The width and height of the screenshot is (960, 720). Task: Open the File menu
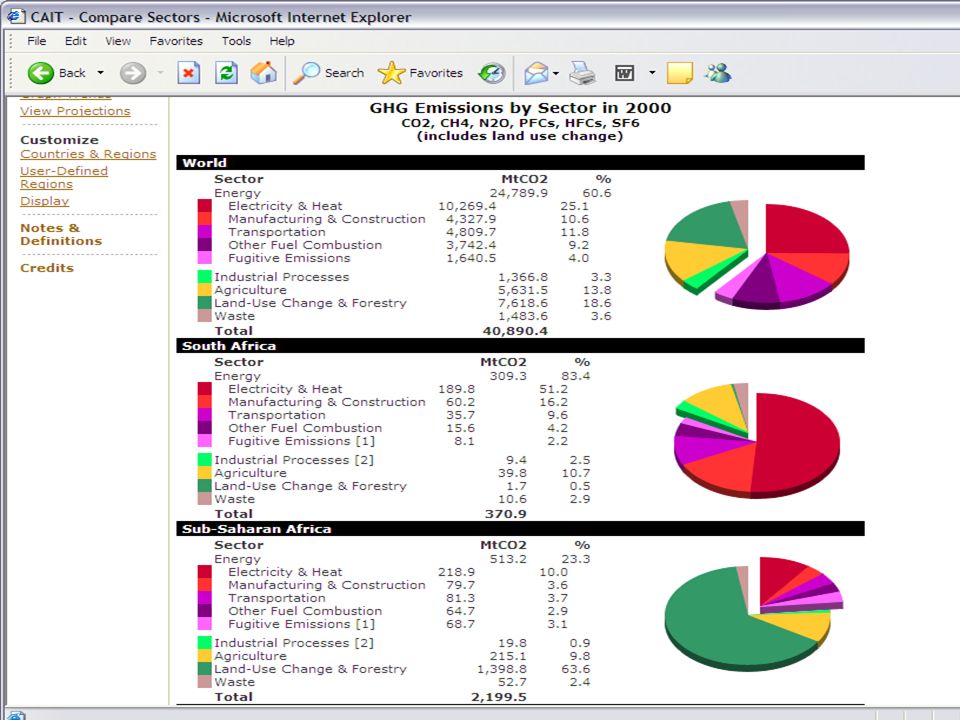click(36, 41)
